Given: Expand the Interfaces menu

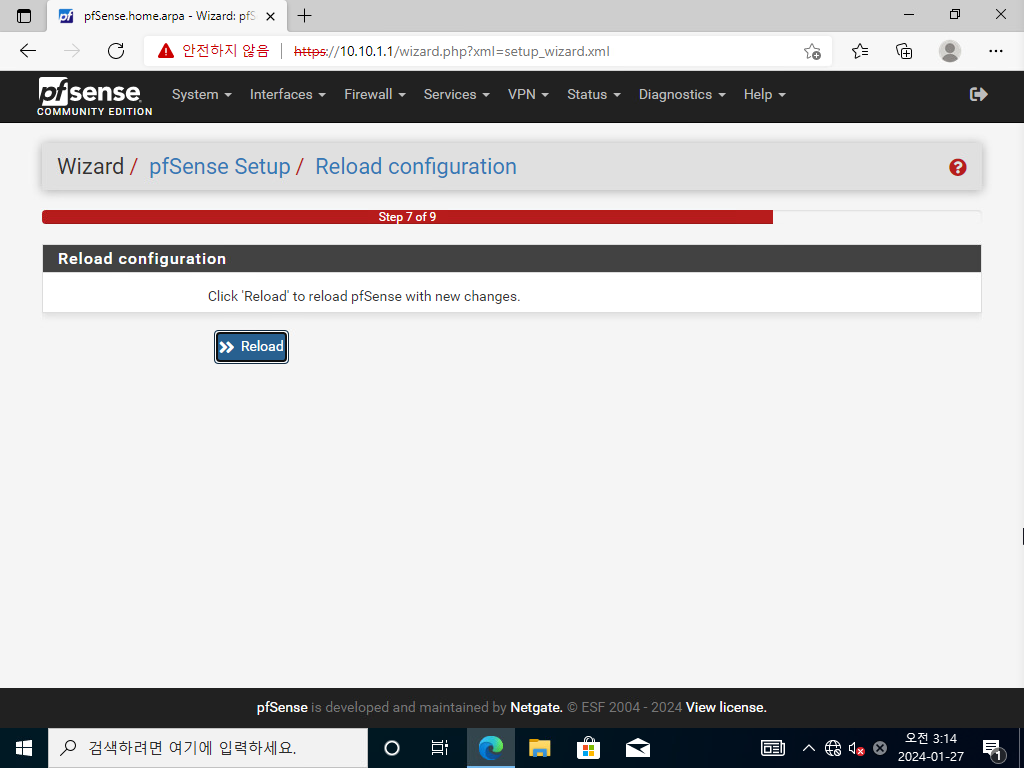Looking at the screenshot, I should click(x=288, y=95).
